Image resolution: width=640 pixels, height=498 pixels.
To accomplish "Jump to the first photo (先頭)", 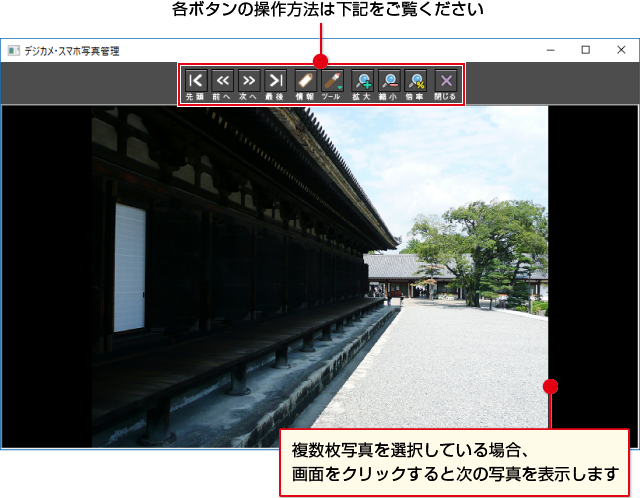I will 195,83.
